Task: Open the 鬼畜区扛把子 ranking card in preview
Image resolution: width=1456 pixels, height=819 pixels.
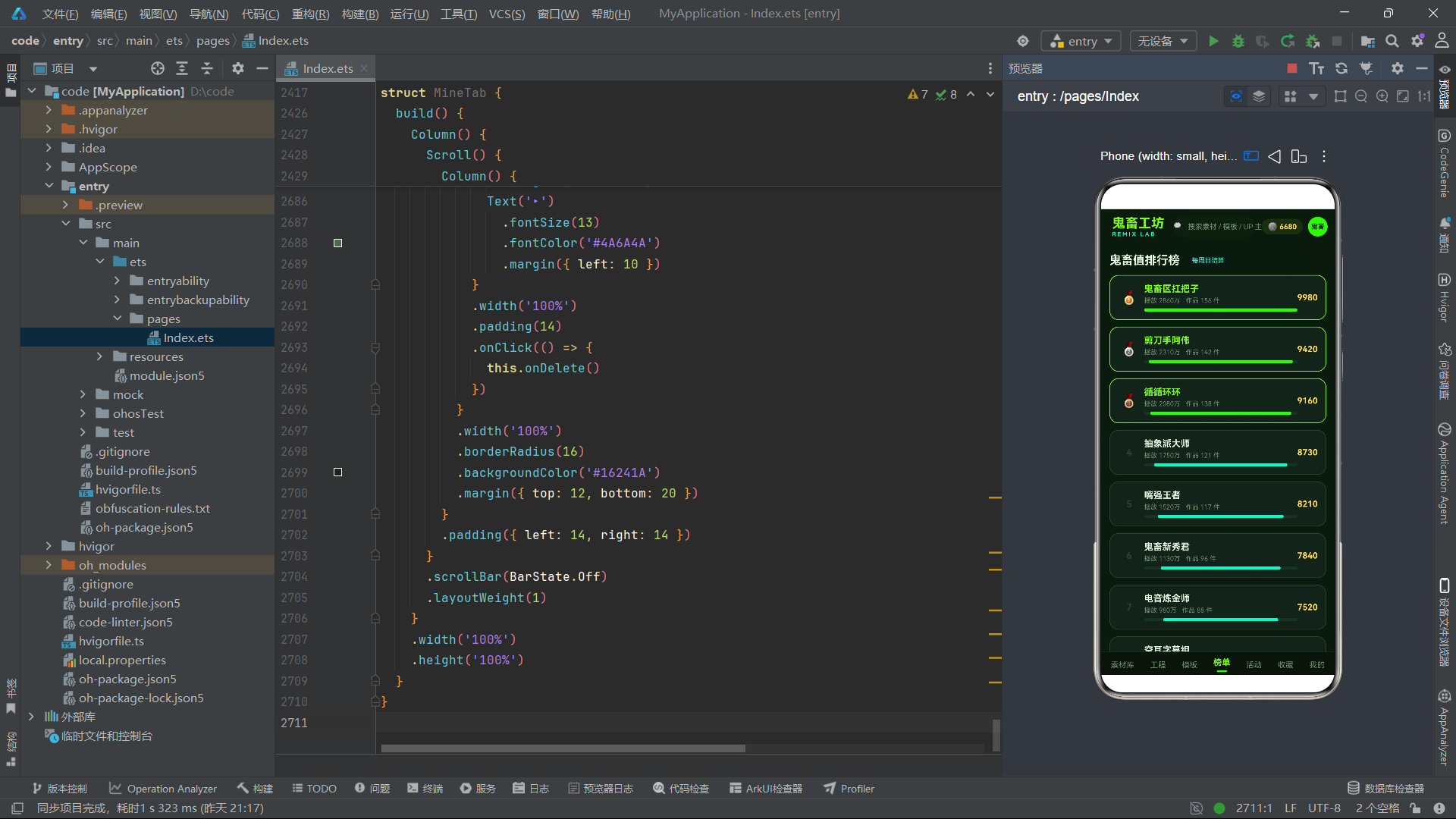Action: [x=1217, y=297]
